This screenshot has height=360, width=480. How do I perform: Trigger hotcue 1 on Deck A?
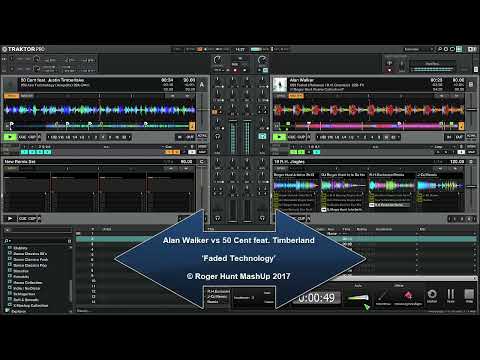click(24, 152)
